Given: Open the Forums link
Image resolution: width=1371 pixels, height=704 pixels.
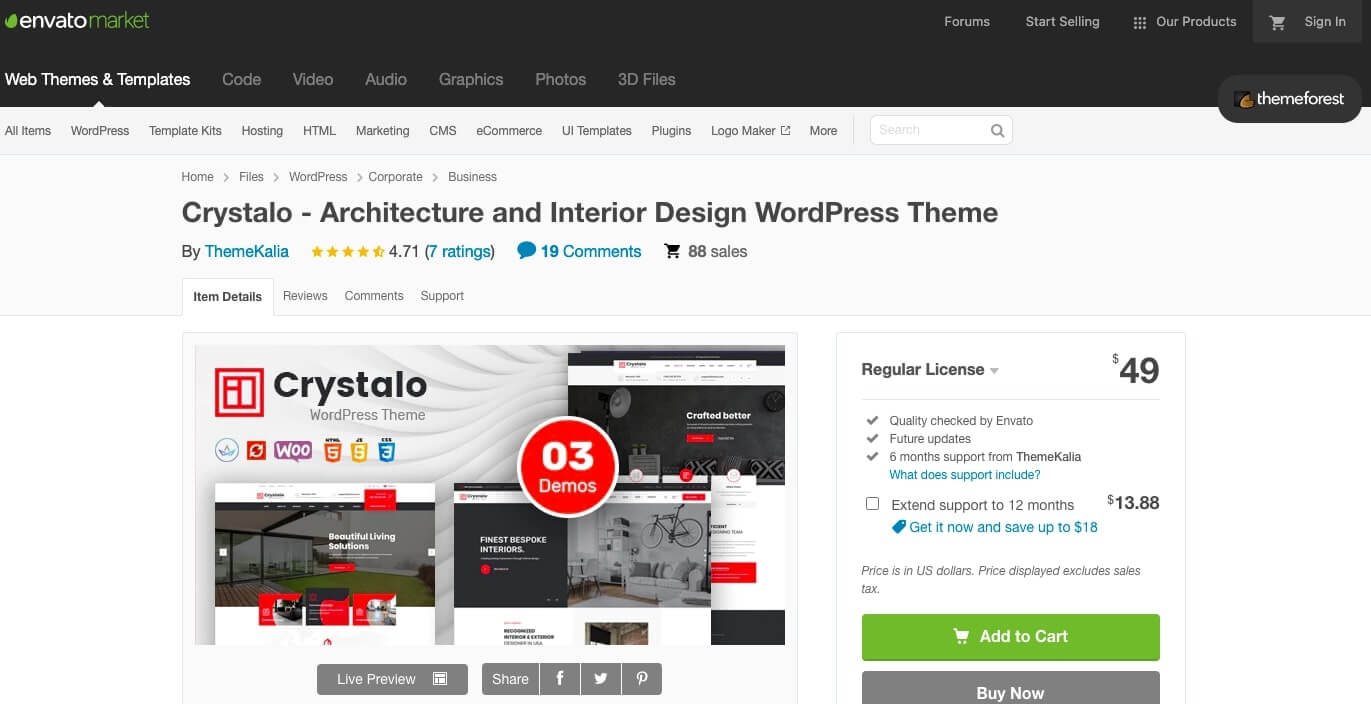Looking at the screenshot, I should pos(967,22).
